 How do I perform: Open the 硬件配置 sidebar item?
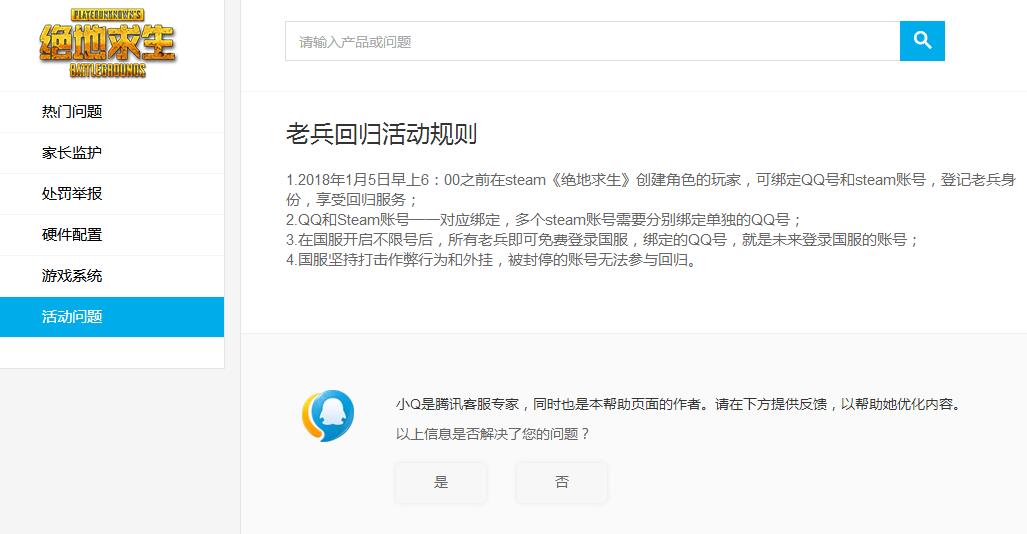point(72,235)
